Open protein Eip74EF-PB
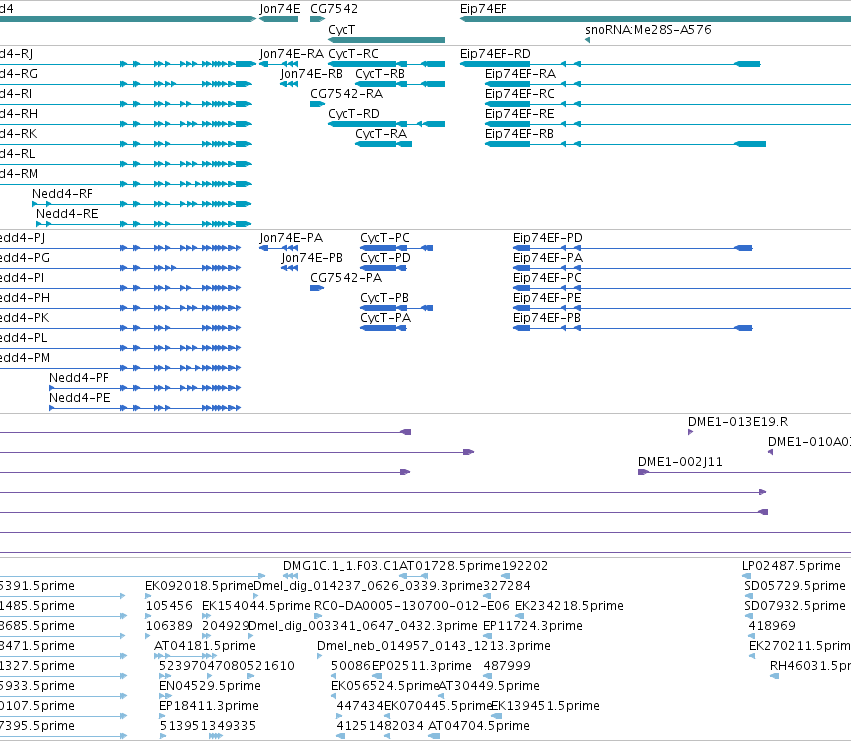 pos(547,318)
